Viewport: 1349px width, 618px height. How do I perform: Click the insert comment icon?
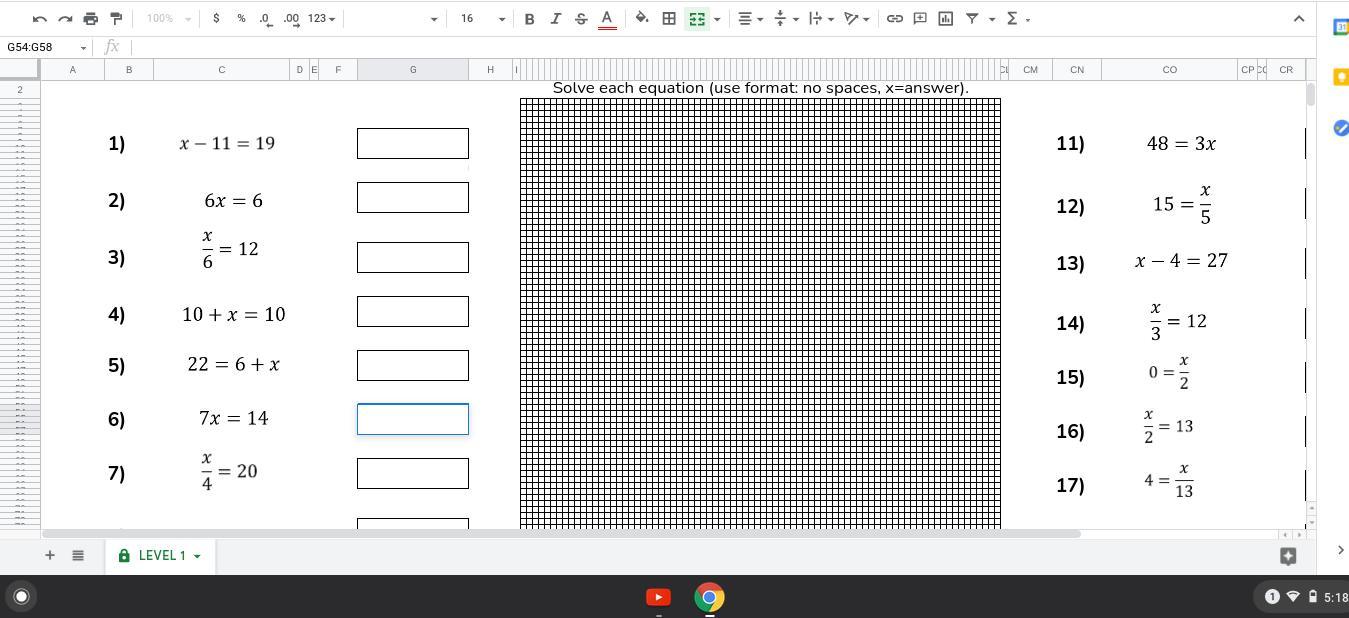[x=920, y=19]
